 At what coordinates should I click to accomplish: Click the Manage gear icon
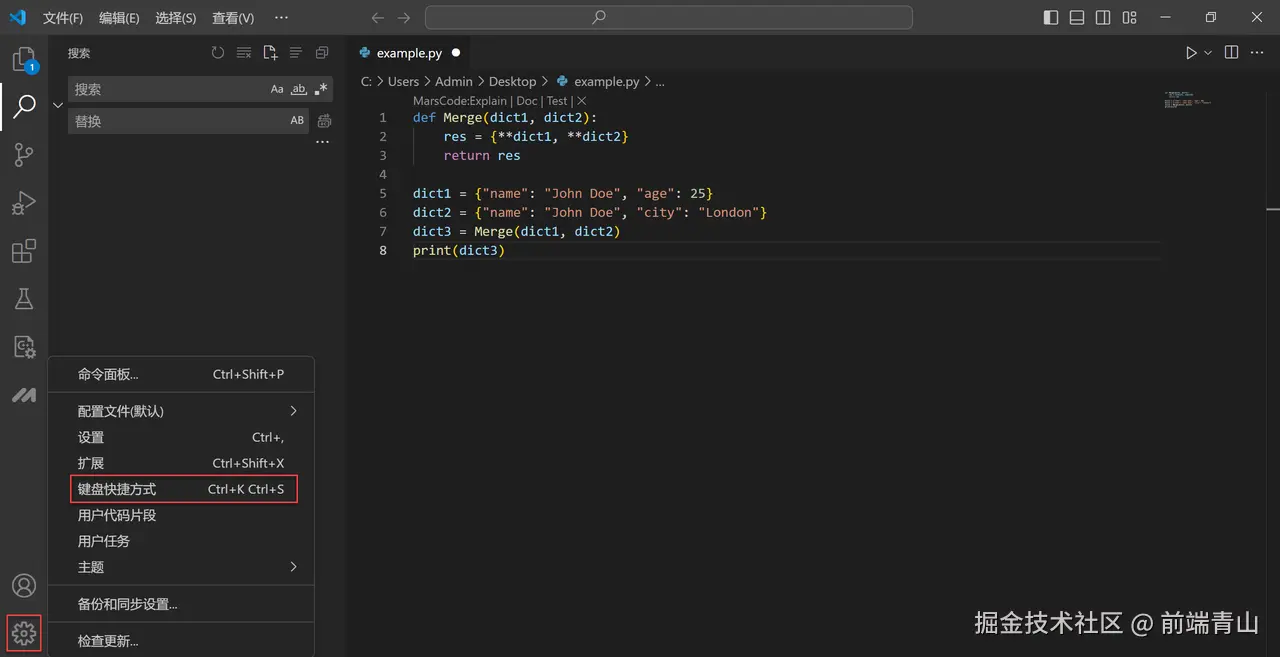tap(24, 633)
